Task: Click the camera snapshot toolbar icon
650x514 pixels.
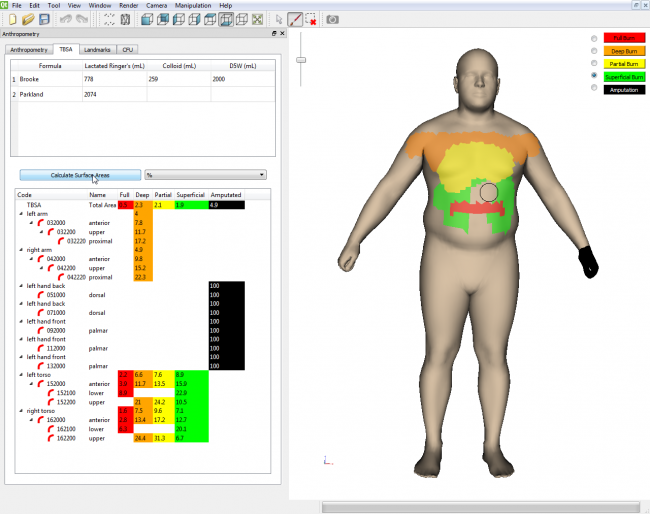Action: pyautogui.click(x=333, y=19)
